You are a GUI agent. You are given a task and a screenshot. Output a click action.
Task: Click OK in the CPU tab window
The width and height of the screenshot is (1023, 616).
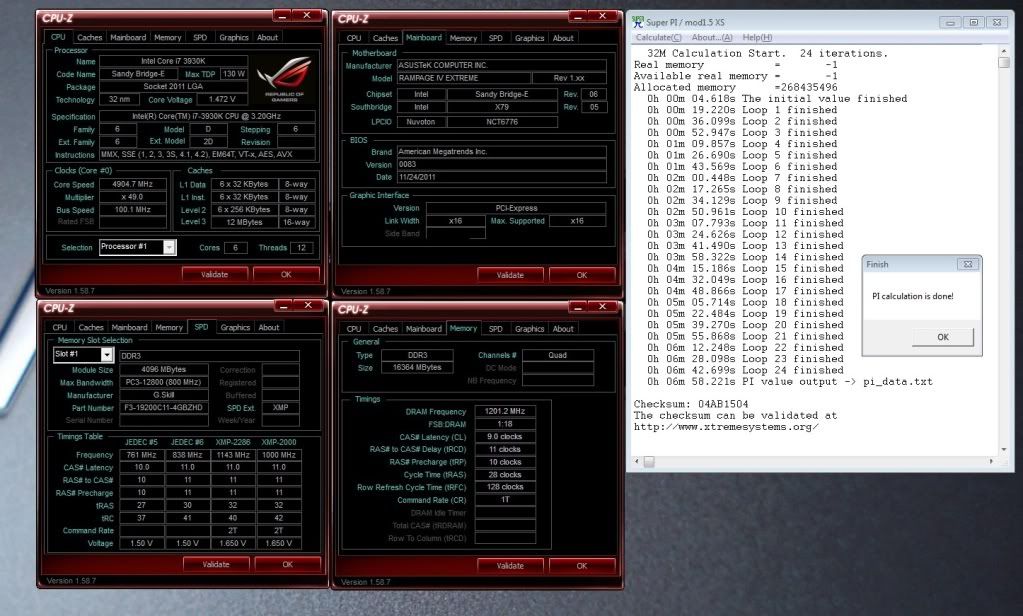point(286,274)
